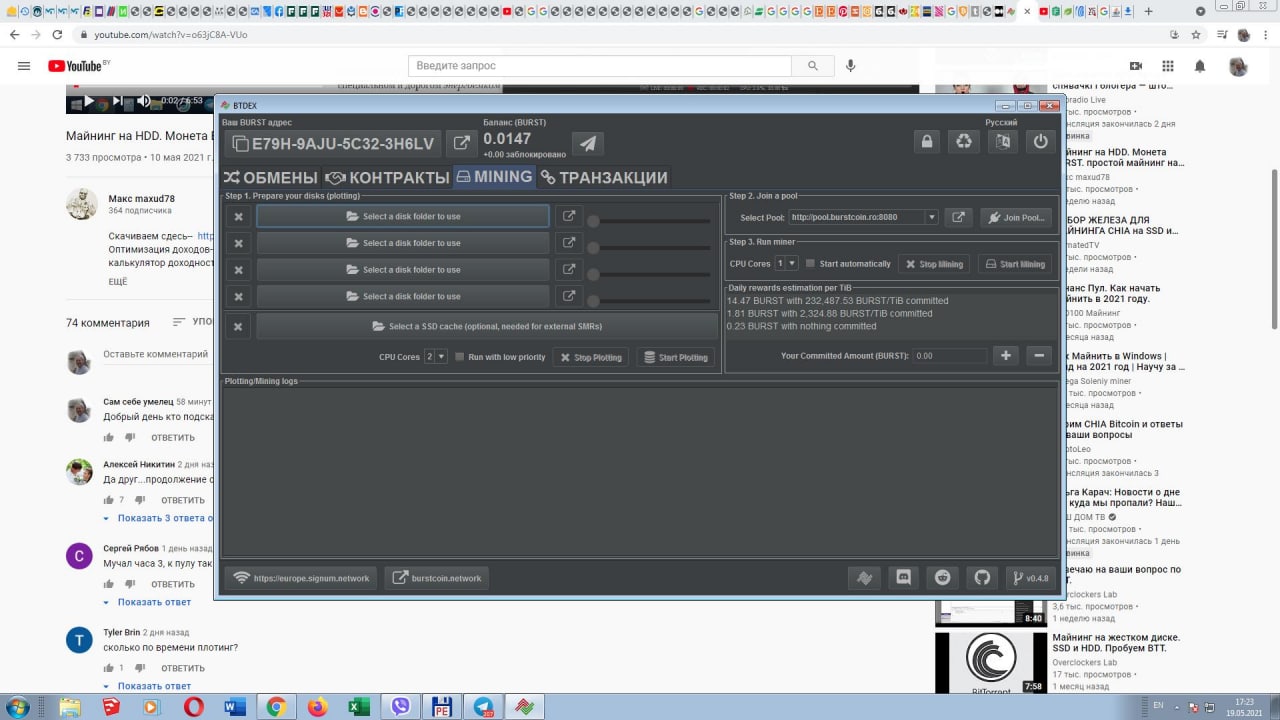Open YouTube apps grid icon
The height and width of the screenshot is (720, 1280).
click(1168, 66)
